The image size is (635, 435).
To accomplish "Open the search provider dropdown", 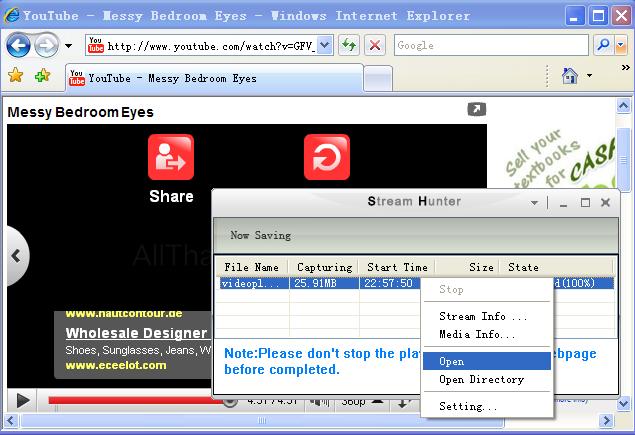I will point(621,45).
